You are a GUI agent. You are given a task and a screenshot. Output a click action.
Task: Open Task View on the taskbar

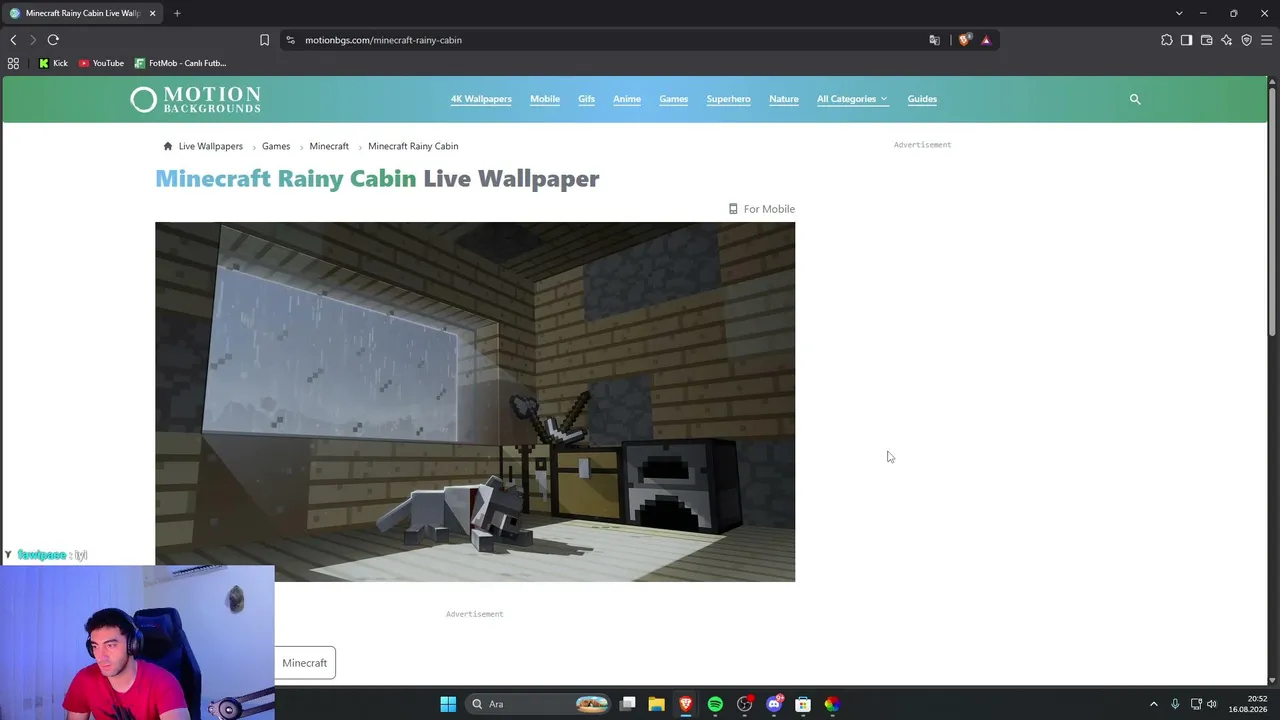tap(628, 704)
